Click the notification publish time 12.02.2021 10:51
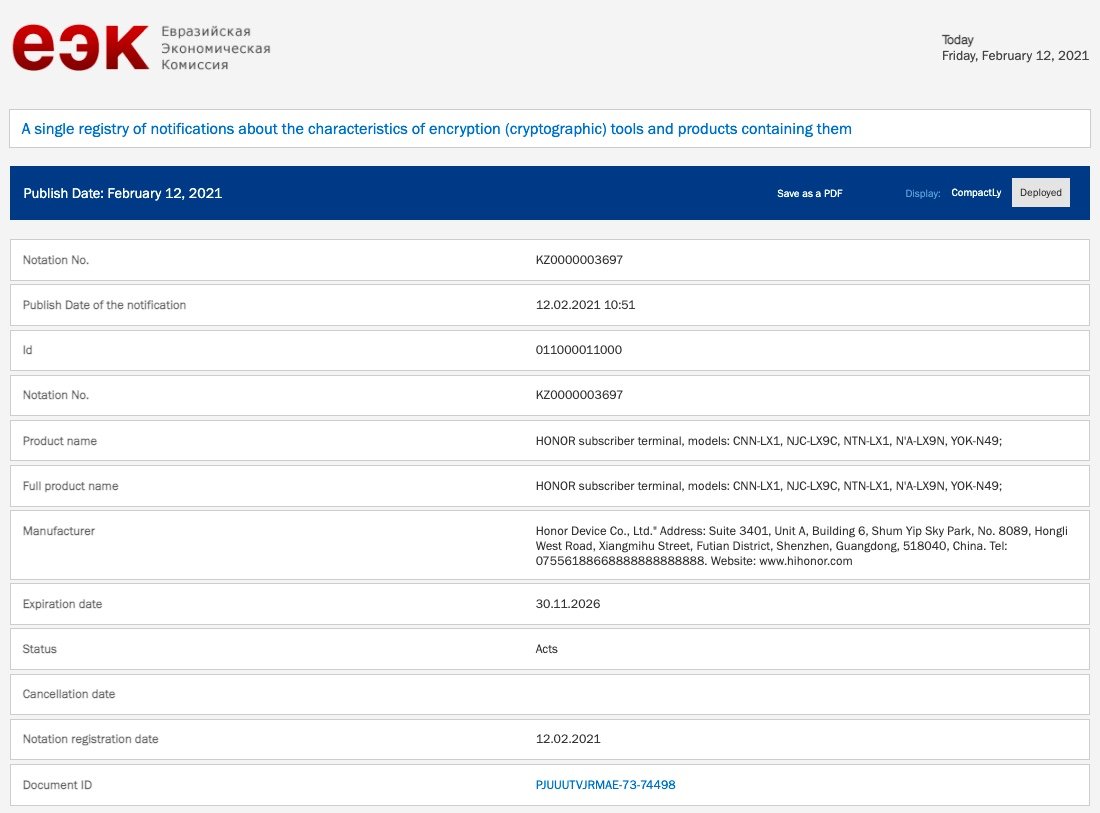 (585, 305)
